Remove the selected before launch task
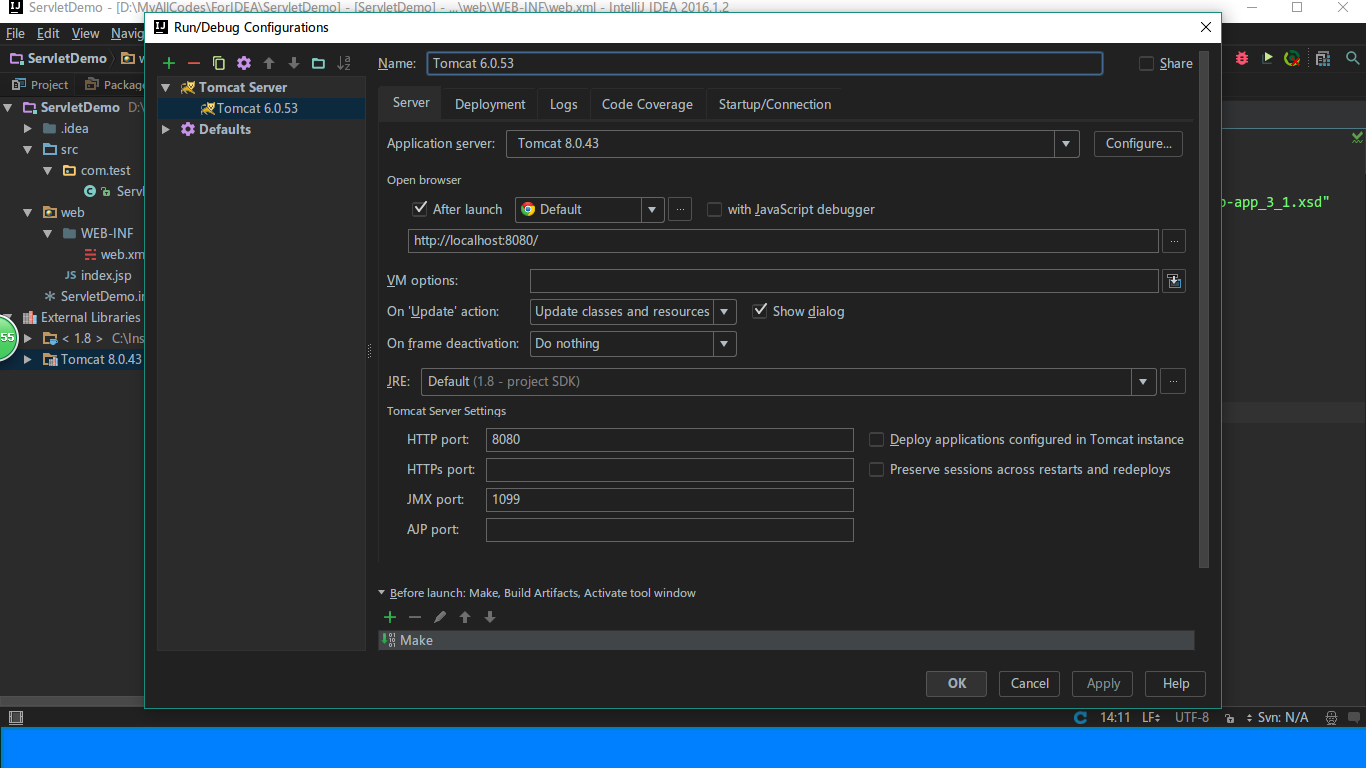This screenshot has height=768, width=1366. pos(415,617)
